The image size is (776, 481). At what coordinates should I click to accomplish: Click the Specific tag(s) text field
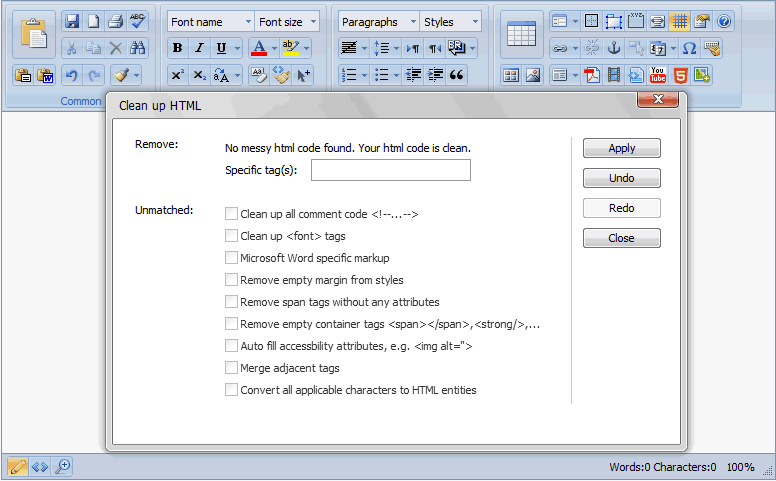pos(391,170)
